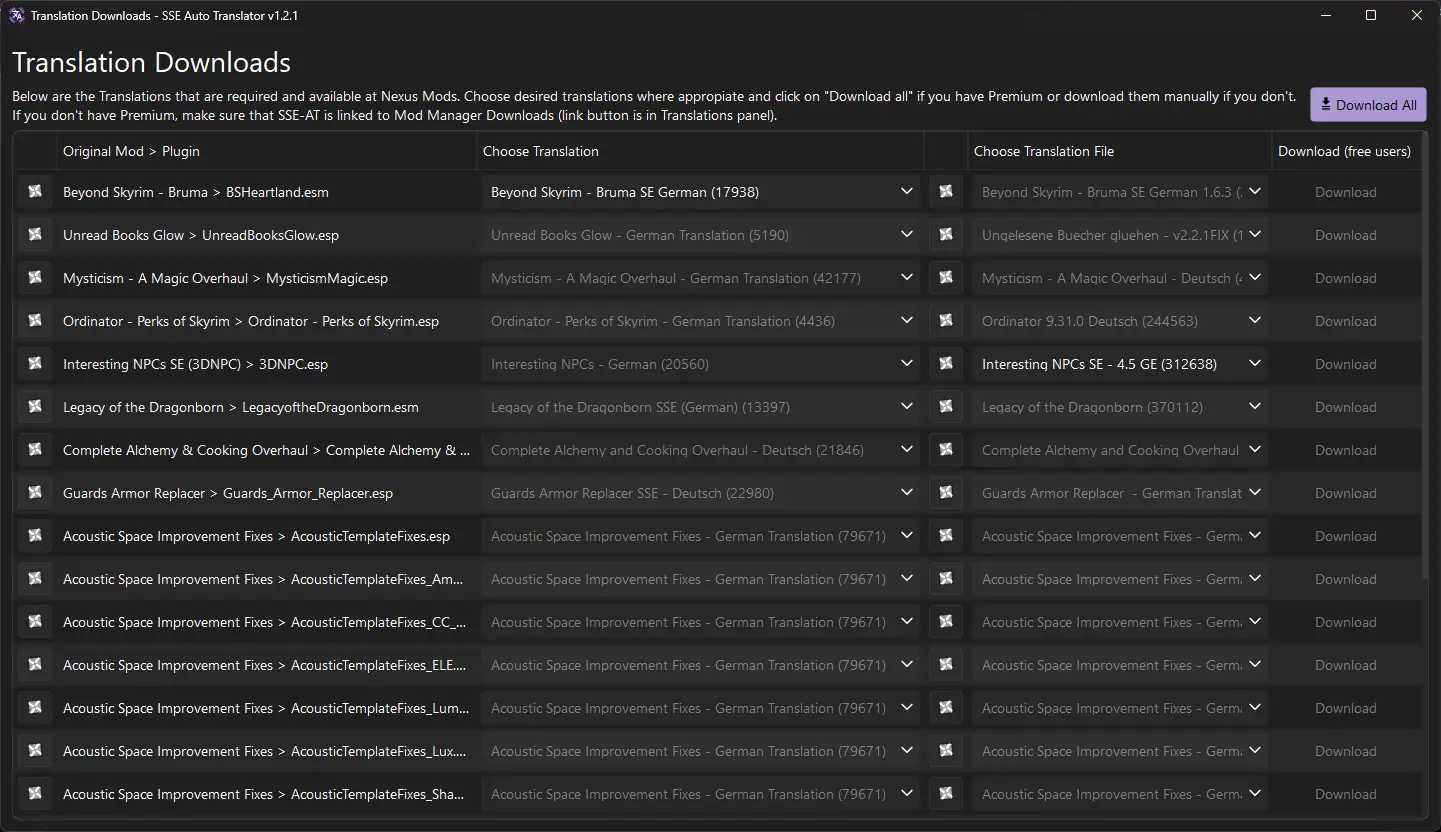
Task: Expand the Beyond Skyrim - Bruma SE German (17938) dropdown
Action: (701, 192)
